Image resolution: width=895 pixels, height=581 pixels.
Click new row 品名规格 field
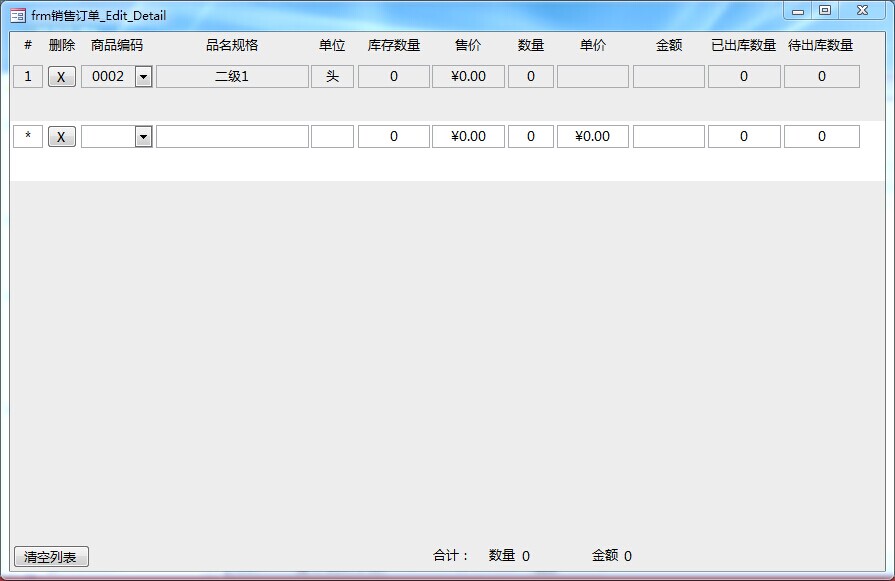coord(232,136)
